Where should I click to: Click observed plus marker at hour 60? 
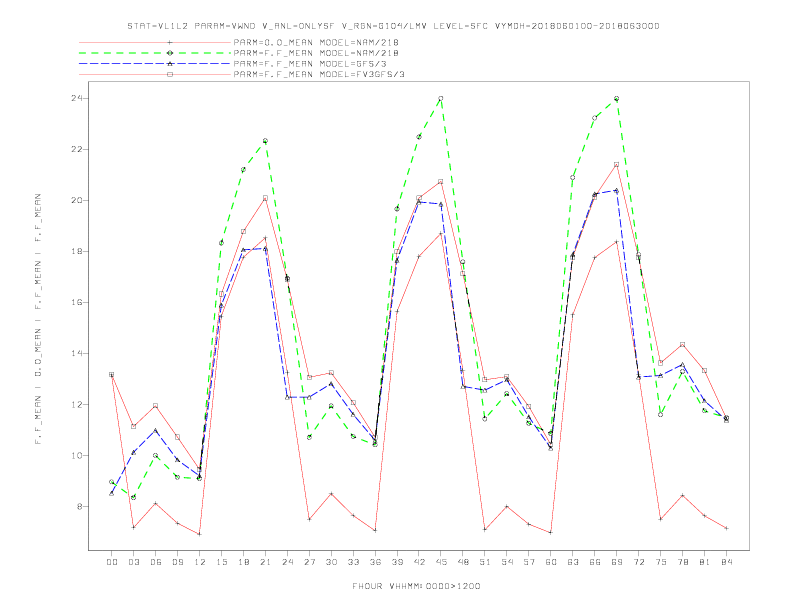pos(551,532)
